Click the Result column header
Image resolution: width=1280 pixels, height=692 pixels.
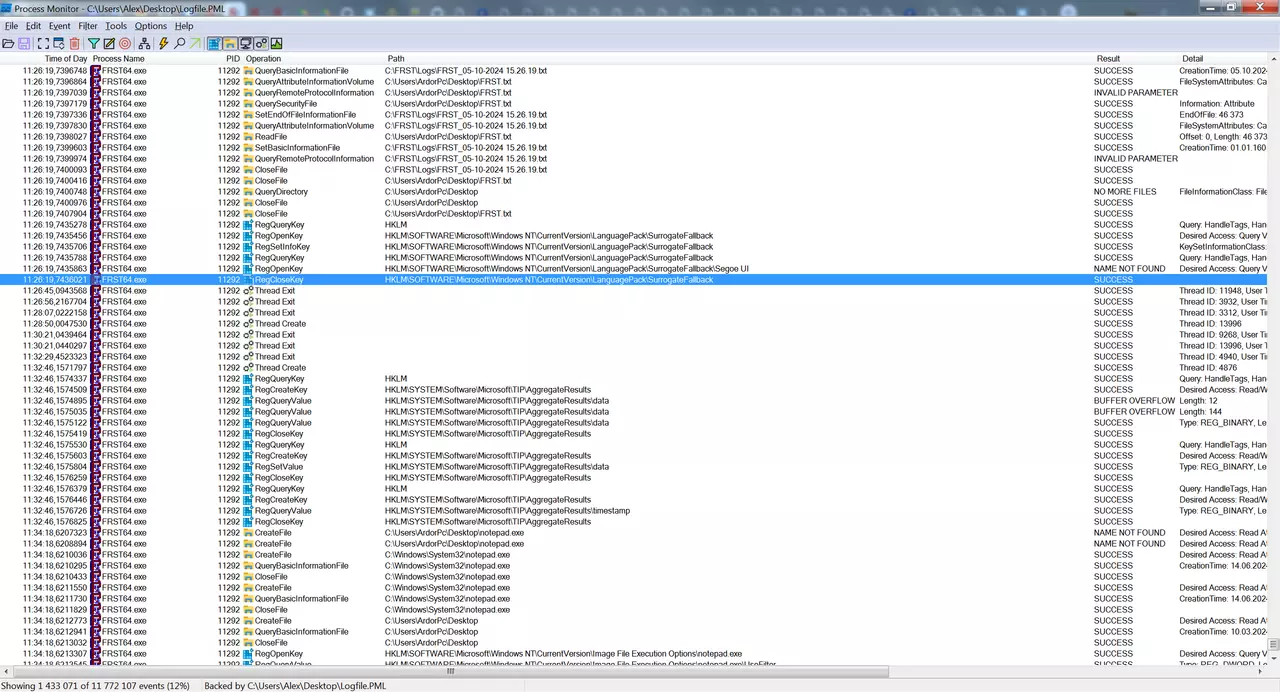coord(1108,59)
